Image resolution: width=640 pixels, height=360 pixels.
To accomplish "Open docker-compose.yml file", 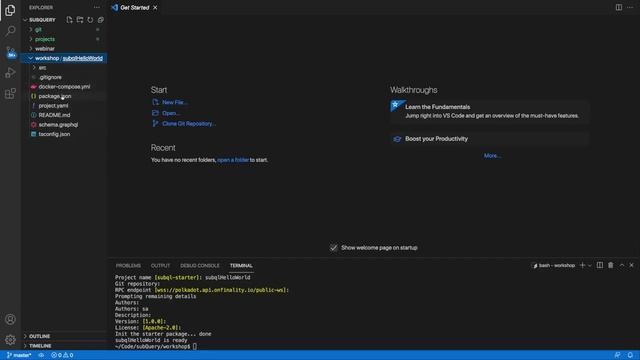I will click(x=64, y=87).
